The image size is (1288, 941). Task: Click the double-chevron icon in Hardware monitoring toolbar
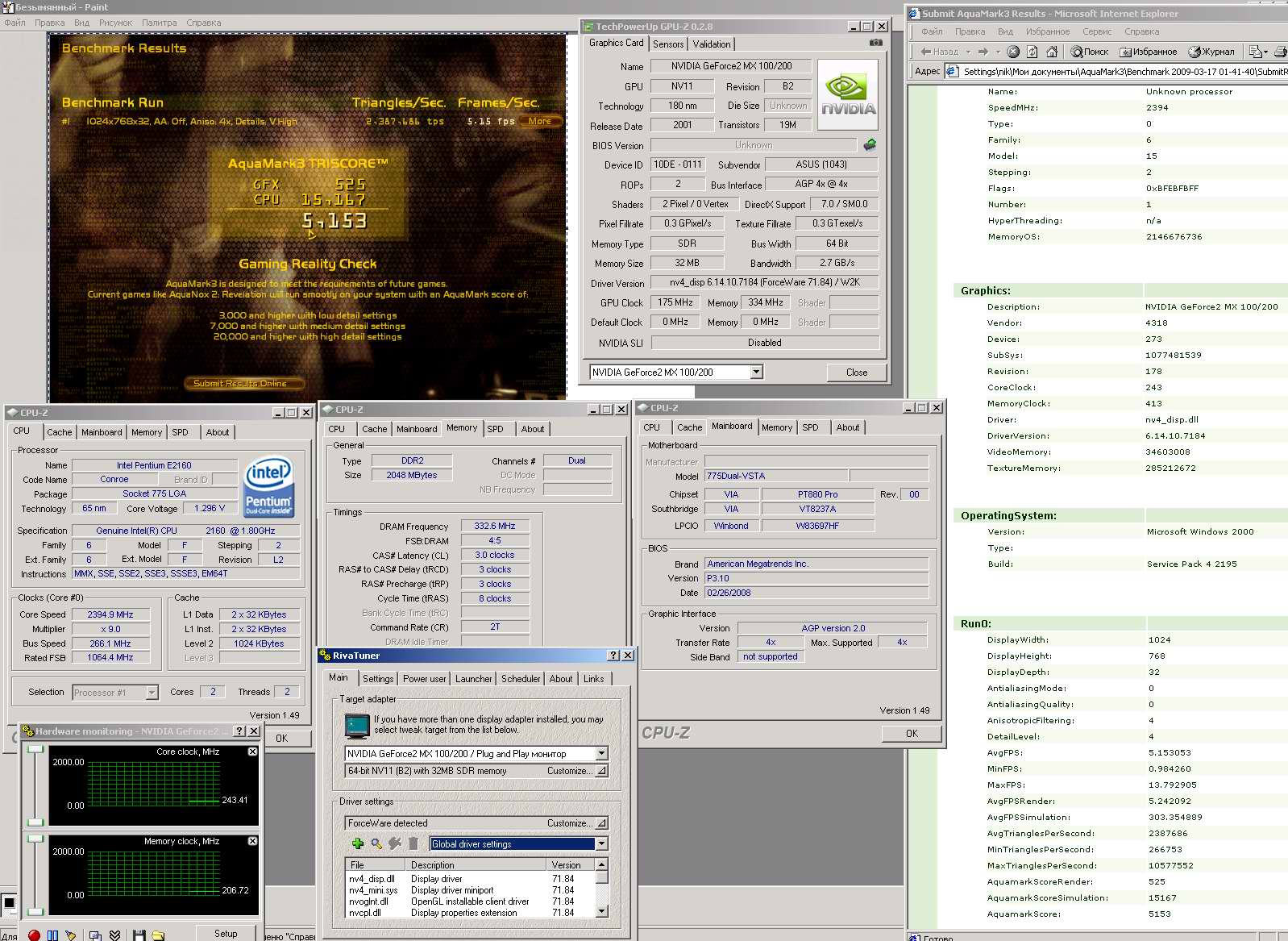tap(114, 935)
